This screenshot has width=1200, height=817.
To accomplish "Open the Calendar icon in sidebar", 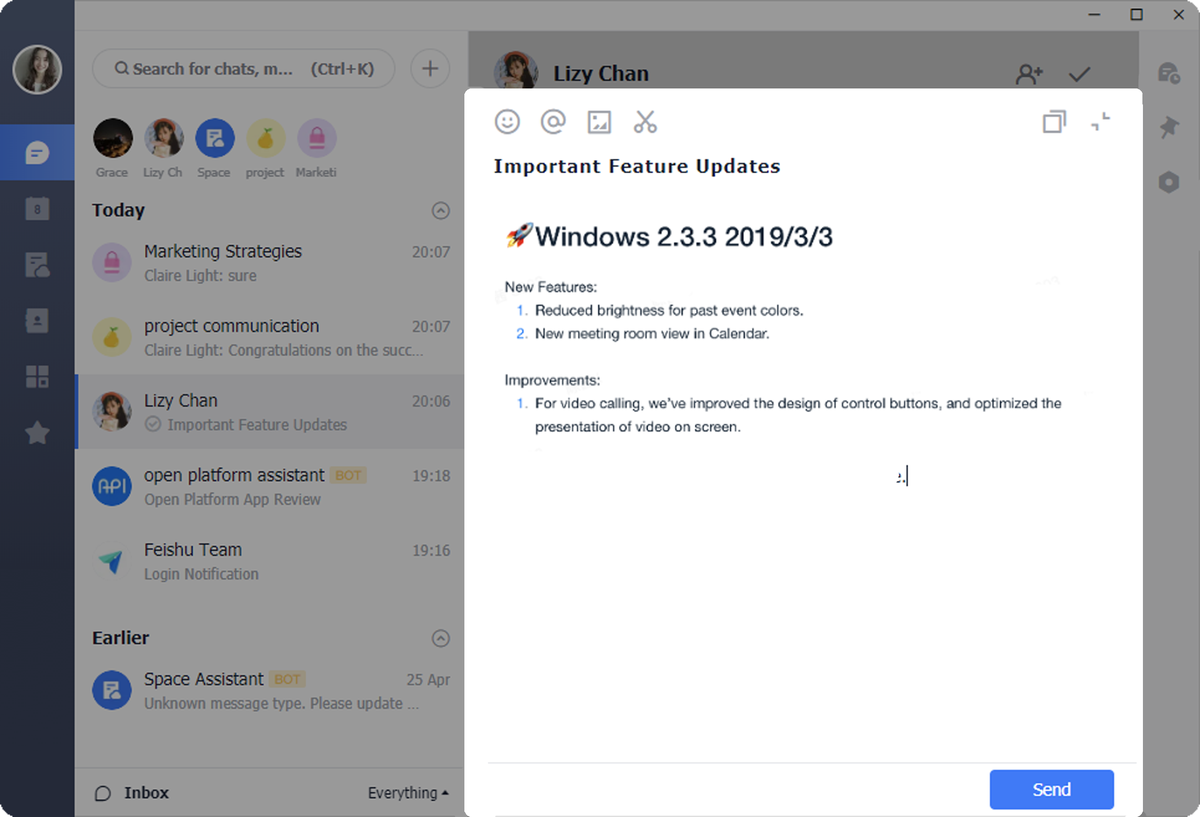I will pyautogui.click(x=37, y=209).
